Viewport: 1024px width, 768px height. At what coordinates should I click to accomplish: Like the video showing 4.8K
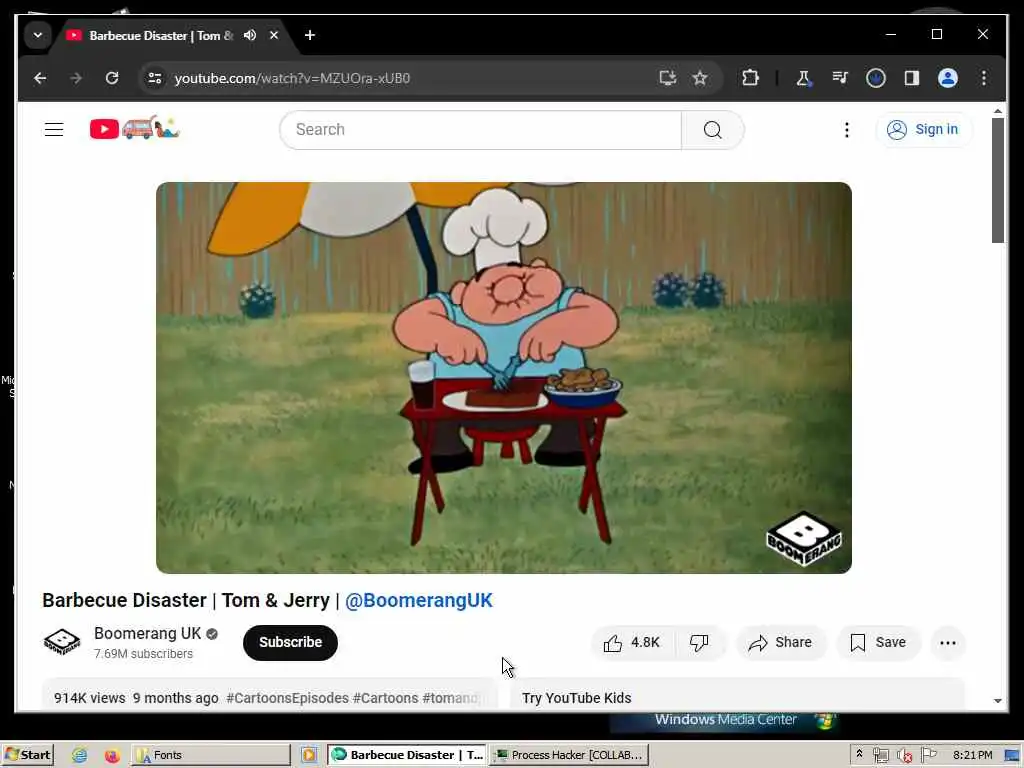coord(632,643)
